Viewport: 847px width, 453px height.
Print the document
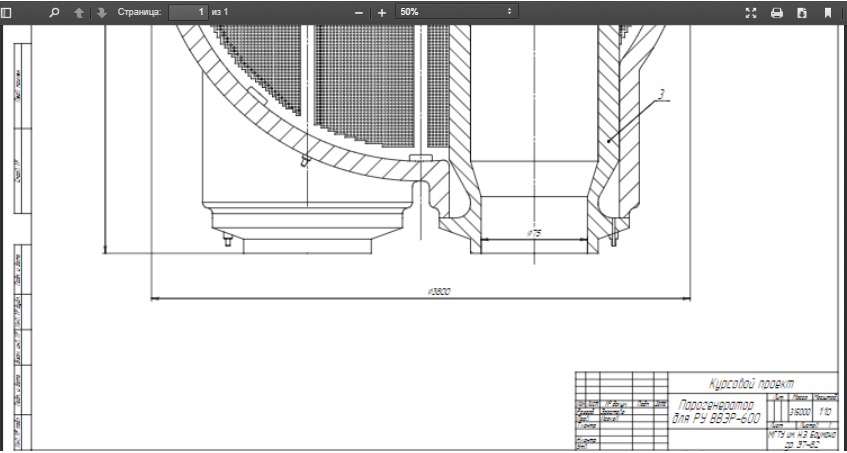pos(776,13)
